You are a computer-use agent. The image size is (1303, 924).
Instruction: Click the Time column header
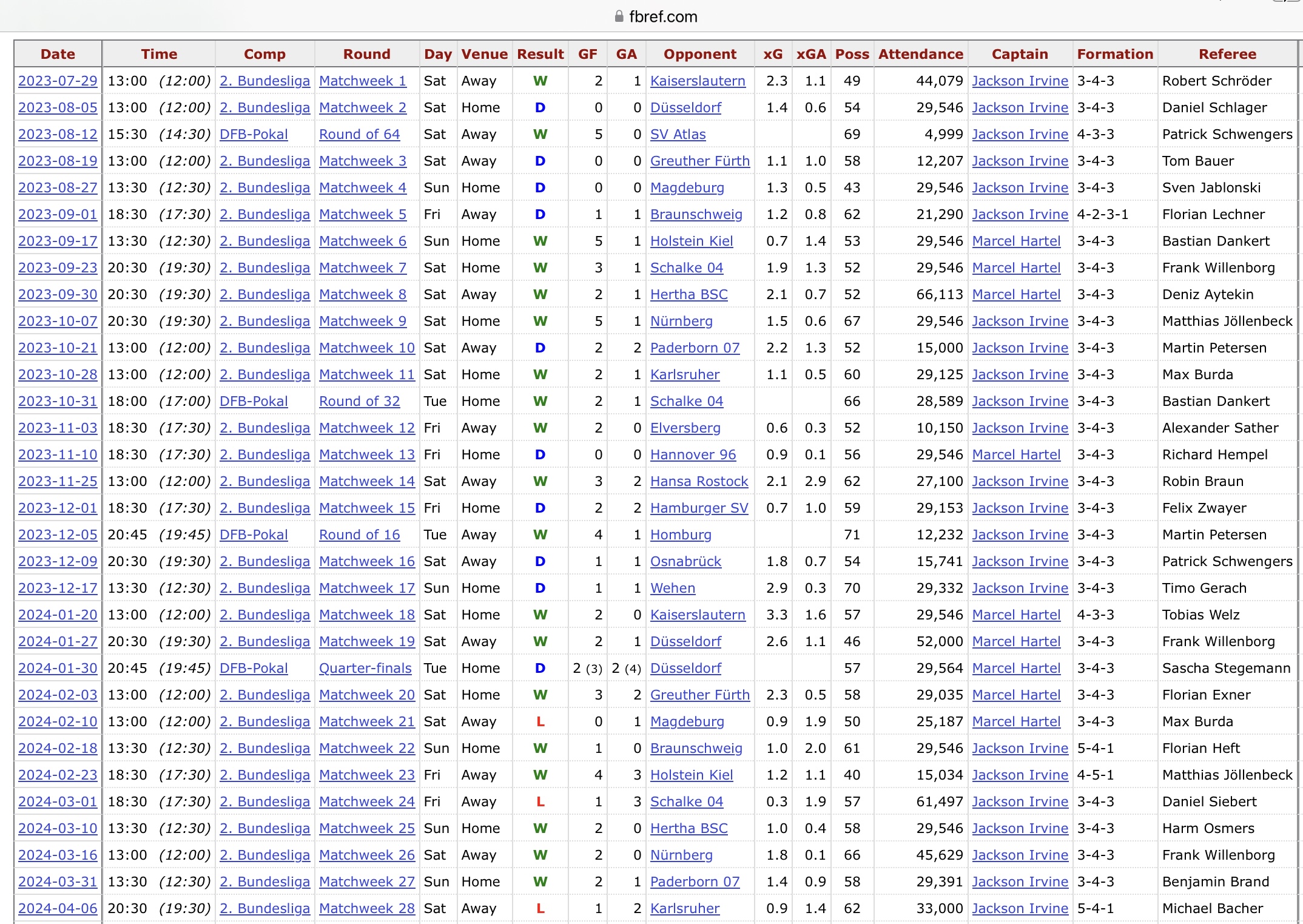coord(159,54)
